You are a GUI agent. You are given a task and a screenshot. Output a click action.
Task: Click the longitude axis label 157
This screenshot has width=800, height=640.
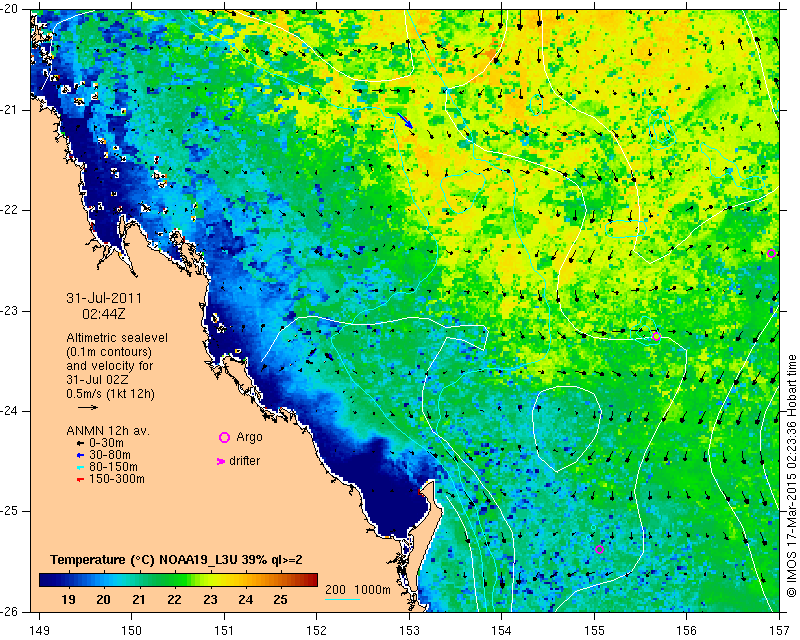[780, 631]
